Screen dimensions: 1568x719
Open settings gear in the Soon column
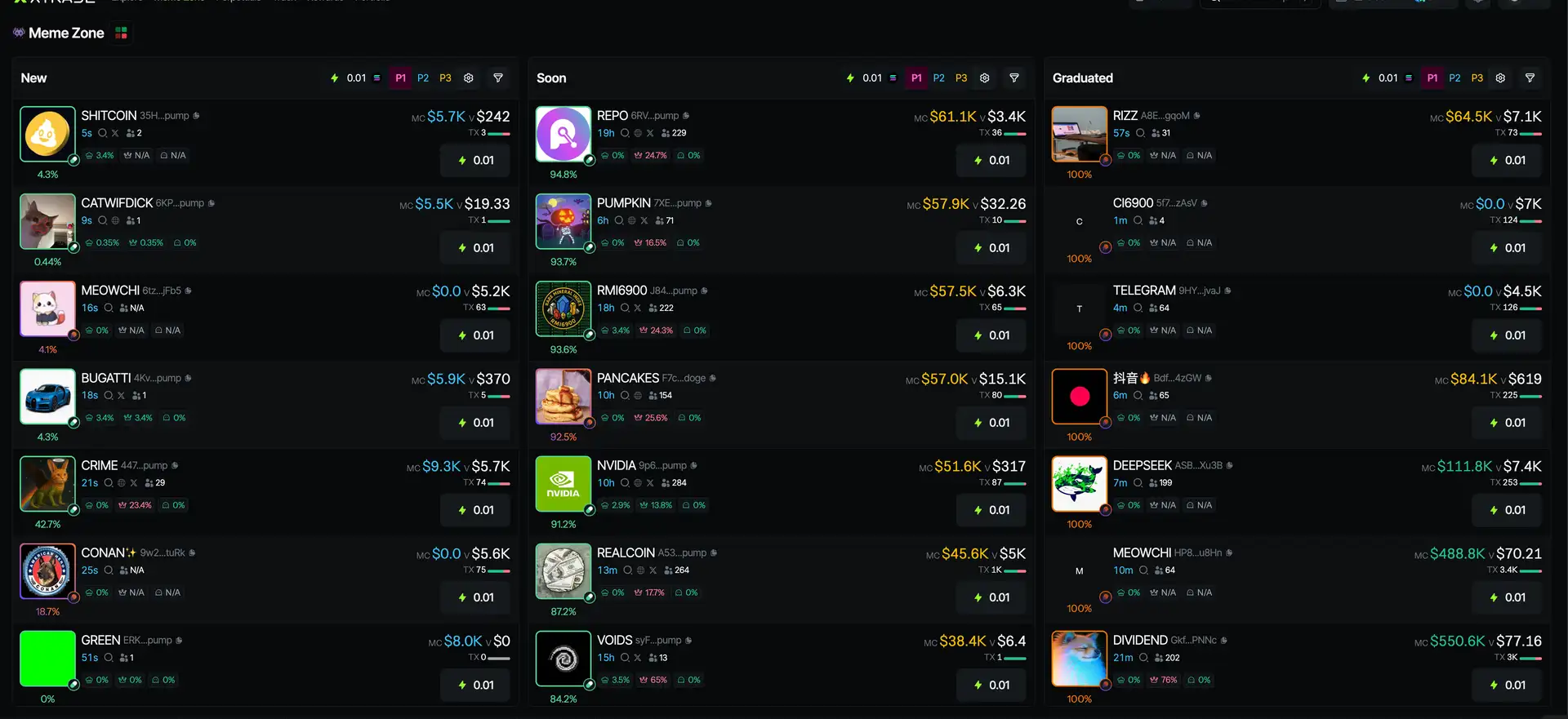coord(985,78)
